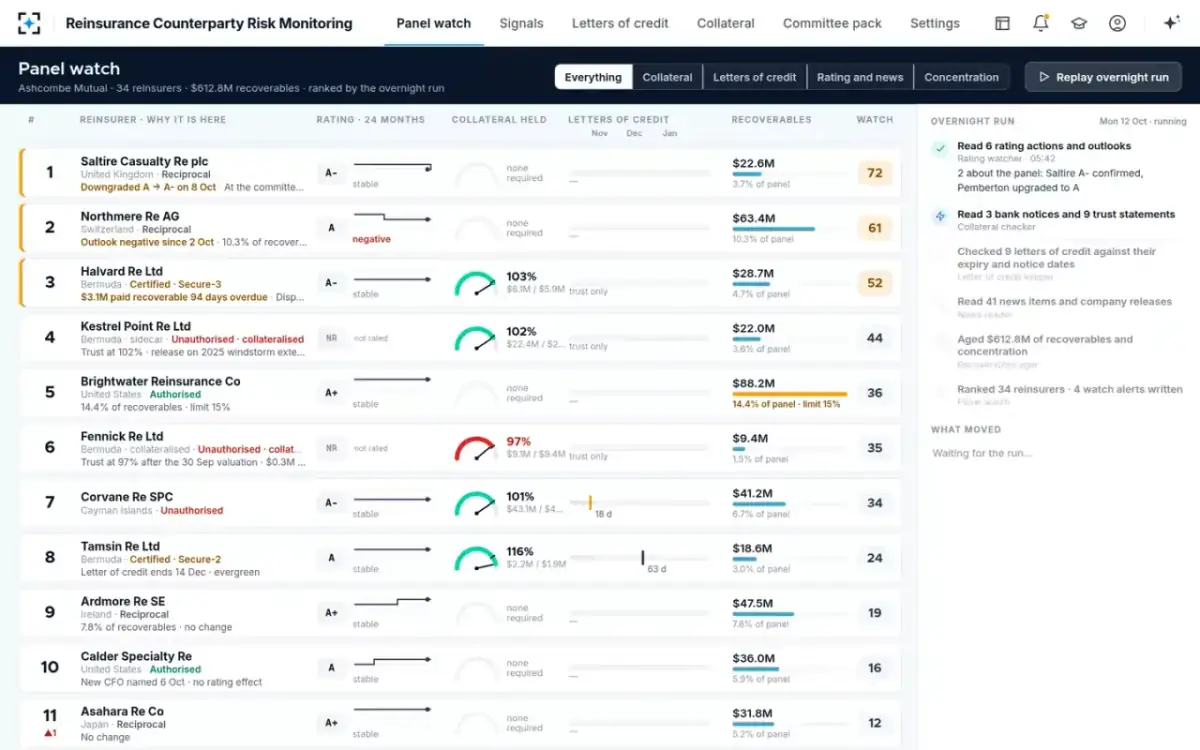Open the Committee pack tab
This screenshot has width=1200, height=750.
832,23
